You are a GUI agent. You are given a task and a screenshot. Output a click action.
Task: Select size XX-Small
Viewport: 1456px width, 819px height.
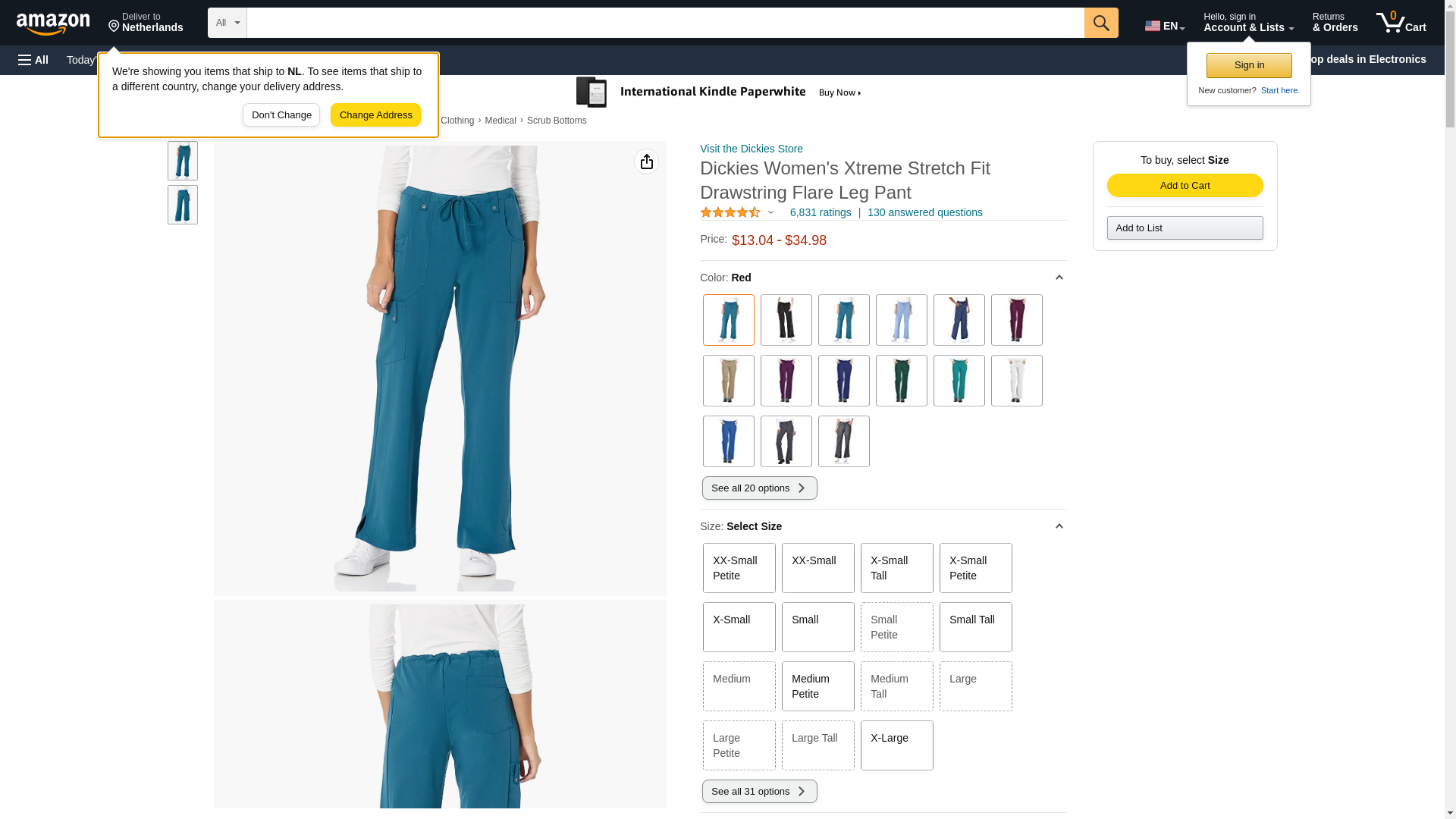[817, 568]
